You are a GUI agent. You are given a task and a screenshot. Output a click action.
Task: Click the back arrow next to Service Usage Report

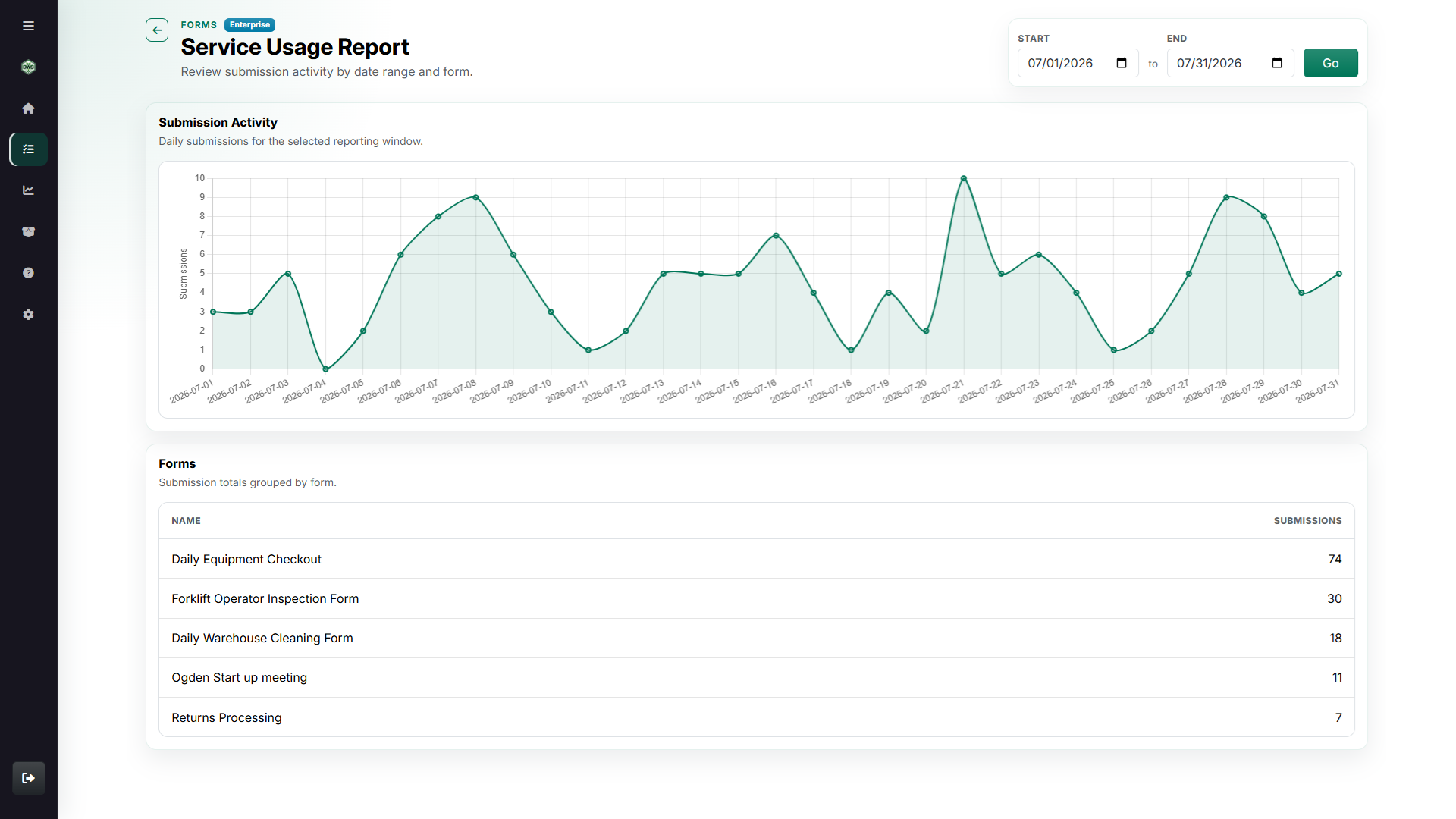point(157,30)
